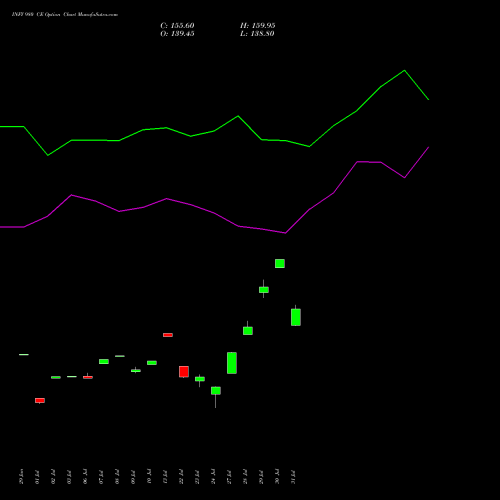Select the '30 Jul' date axis label

(277, 477)
